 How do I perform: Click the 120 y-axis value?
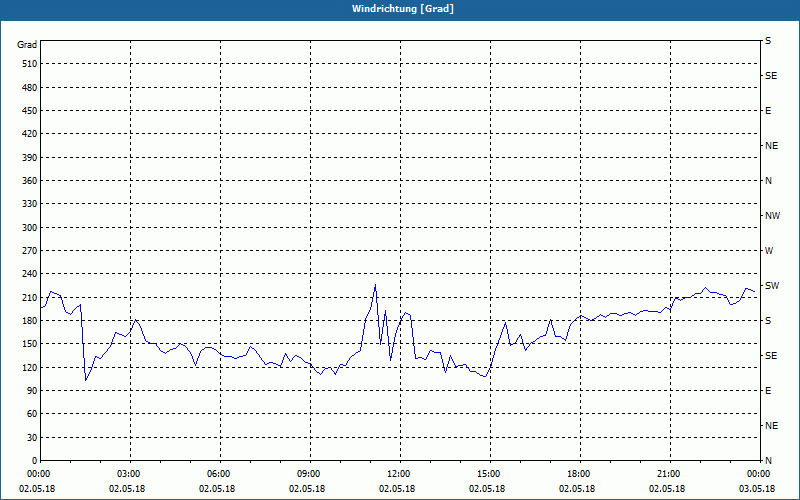[x=30, y=367]
